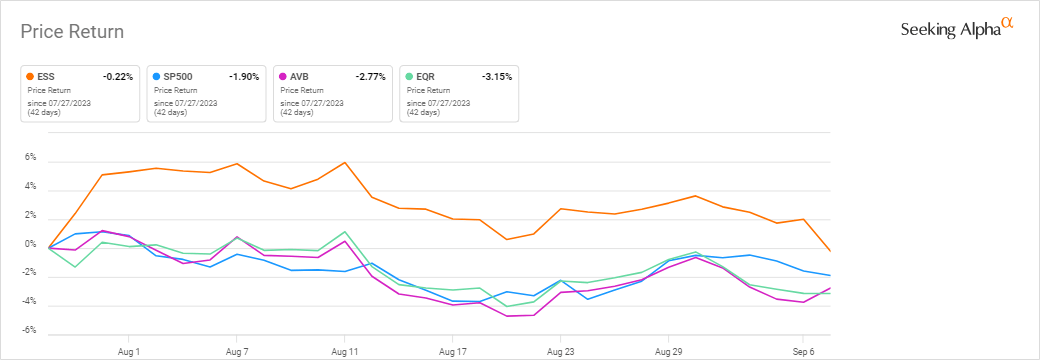Click the SP500 -1.90% return value
This screenshot has width=1040, height=360.
(x=244, y=77)
